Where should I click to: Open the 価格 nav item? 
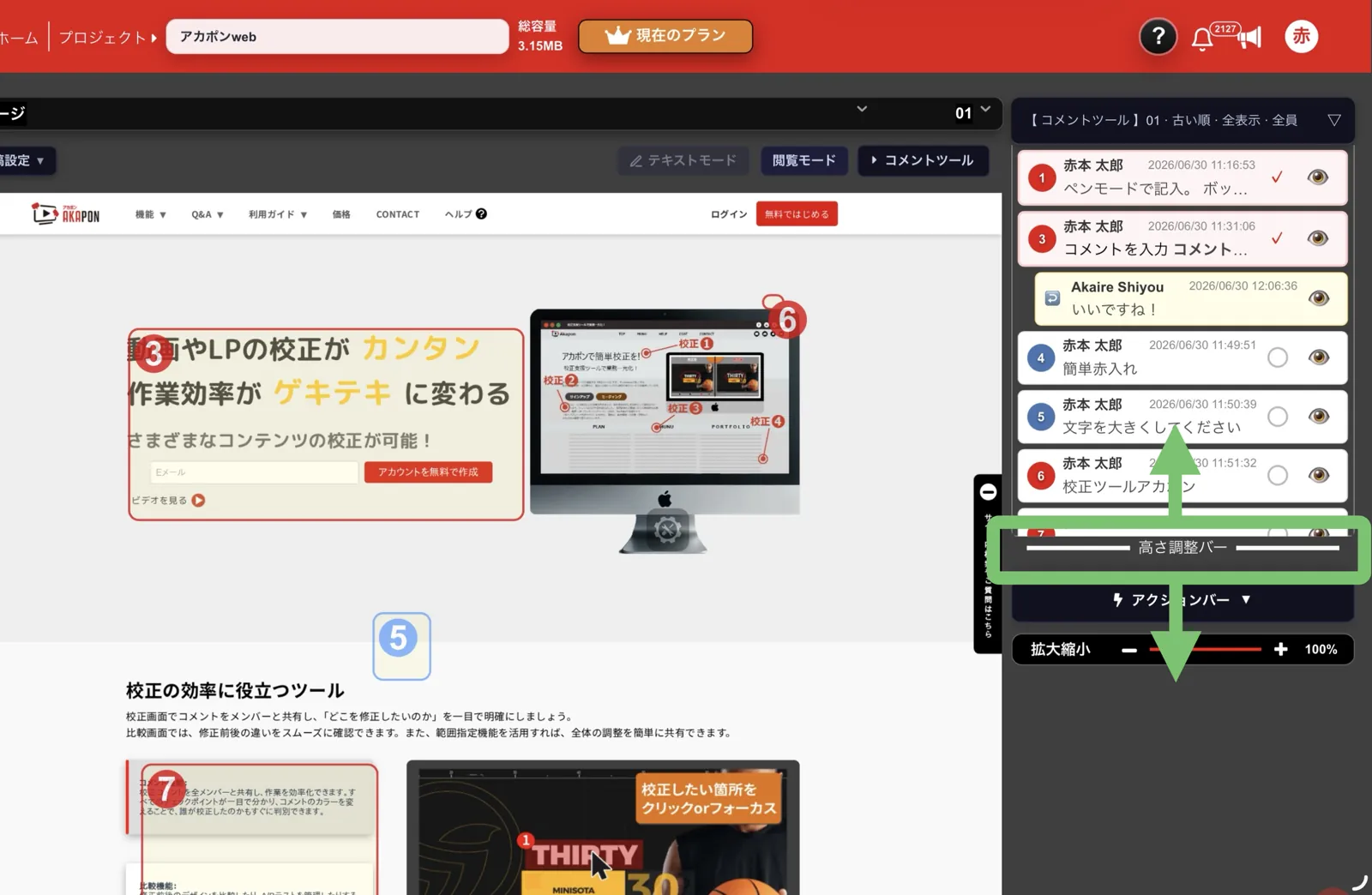click(x=341, y=214)
